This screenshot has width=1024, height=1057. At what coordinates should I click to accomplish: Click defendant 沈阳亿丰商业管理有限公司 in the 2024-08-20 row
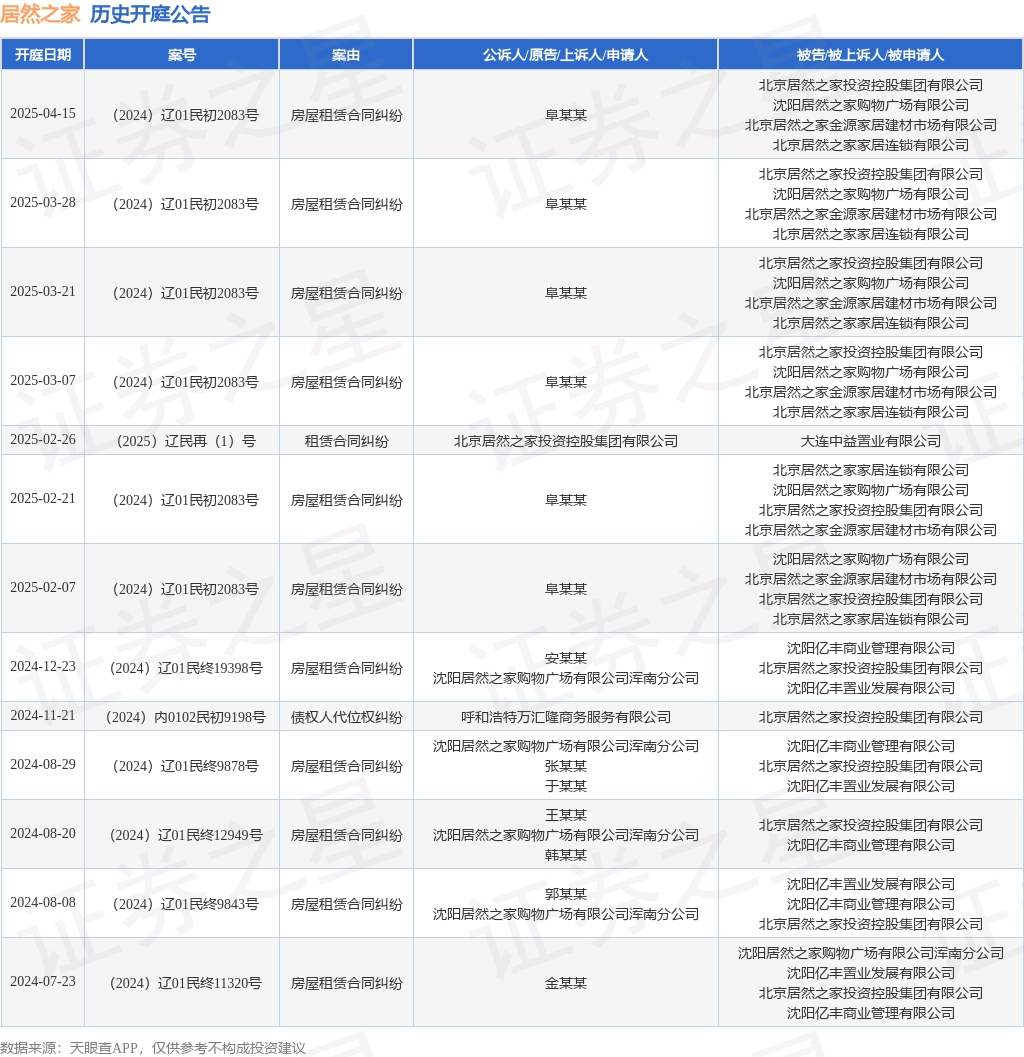[870, 845]
